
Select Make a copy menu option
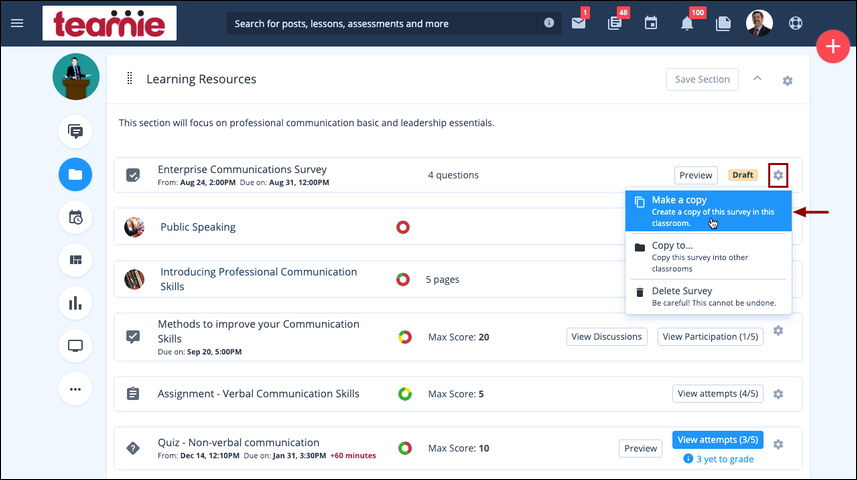click(x=708, y=211)
